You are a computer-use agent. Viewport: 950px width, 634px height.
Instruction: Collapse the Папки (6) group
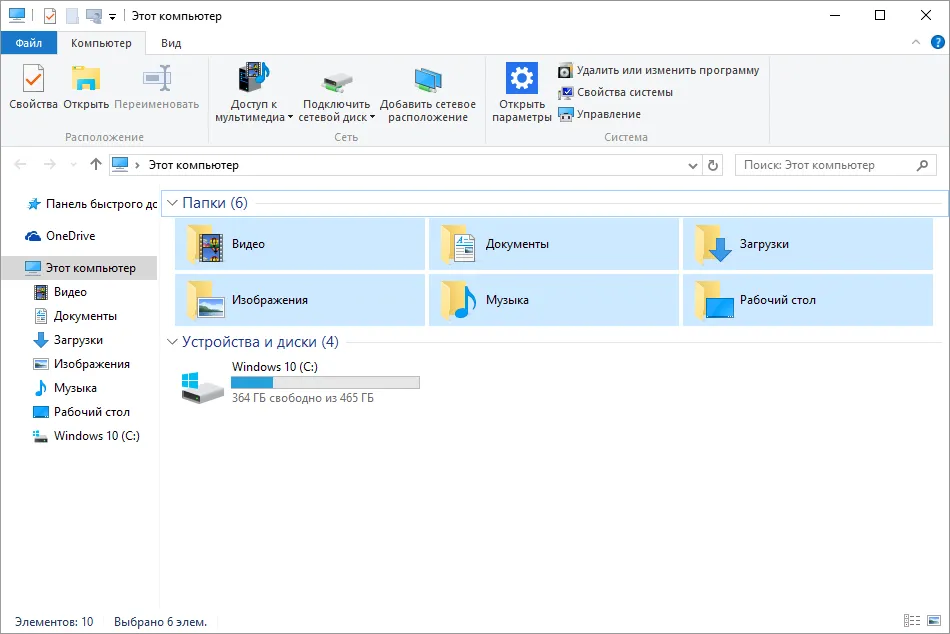172,202
